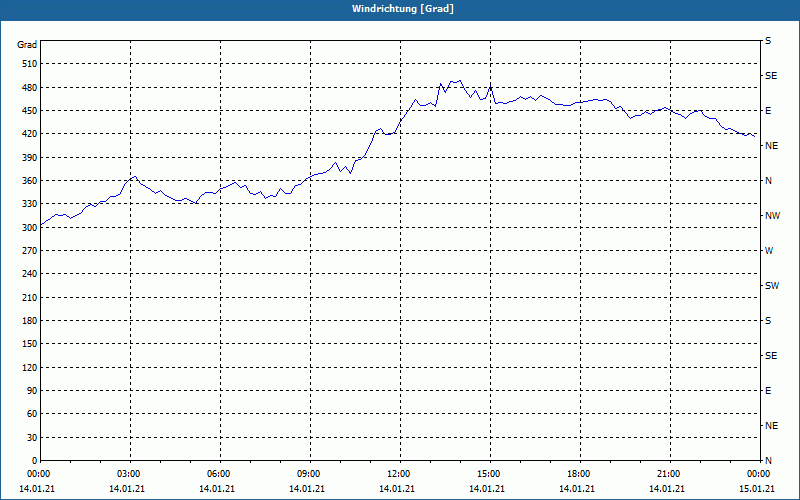Click the 300 left axis label

[30, 228]
